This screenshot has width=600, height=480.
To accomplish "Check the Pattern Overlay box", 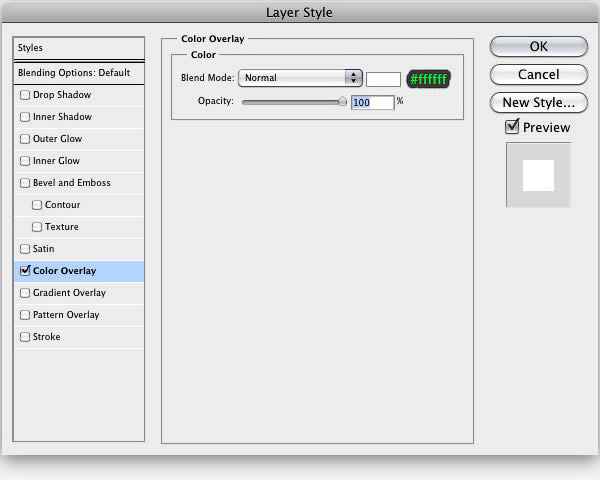I will [25, 315].
